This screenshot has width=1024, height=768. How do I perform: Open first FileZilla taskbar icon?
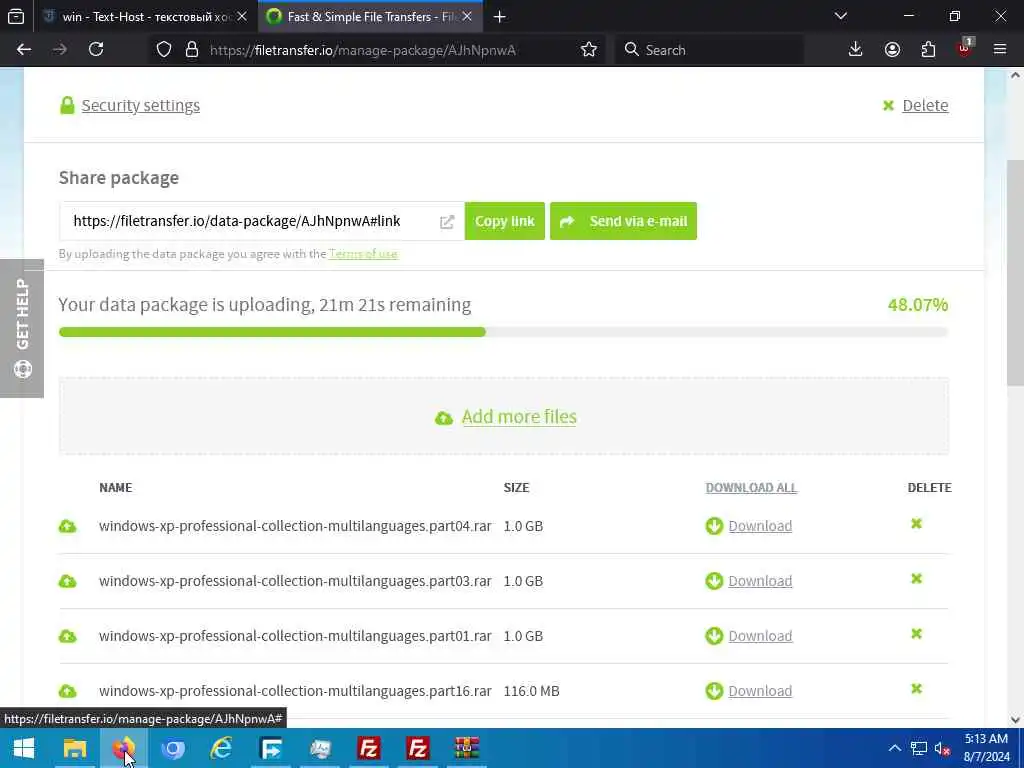pos(369,748)
